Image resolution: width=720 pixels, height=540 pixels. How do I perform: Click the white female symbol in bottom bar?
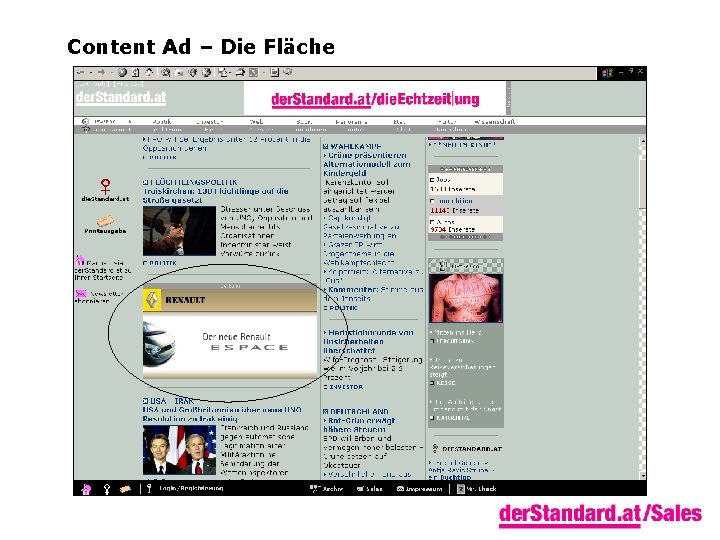pos(107,489)
